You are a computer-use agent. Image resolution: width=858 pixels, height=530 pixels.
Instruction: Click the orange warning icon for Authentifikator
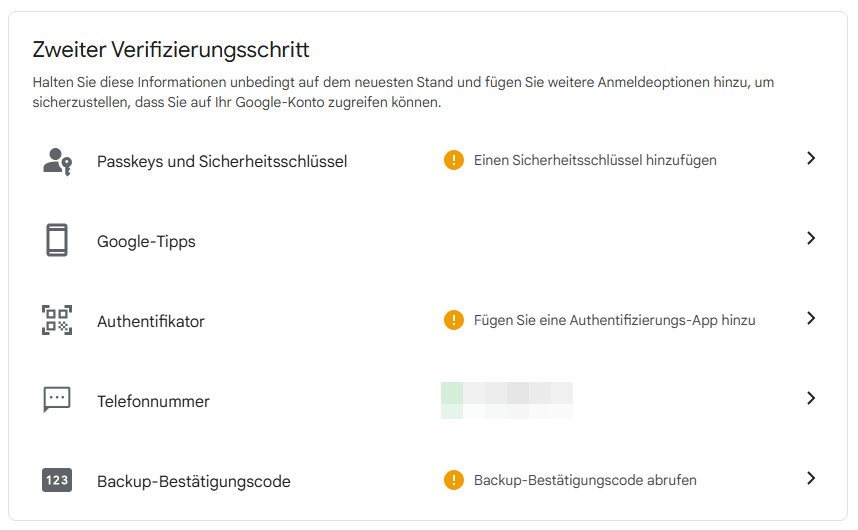pyautogui.click(x=454, y=320)
